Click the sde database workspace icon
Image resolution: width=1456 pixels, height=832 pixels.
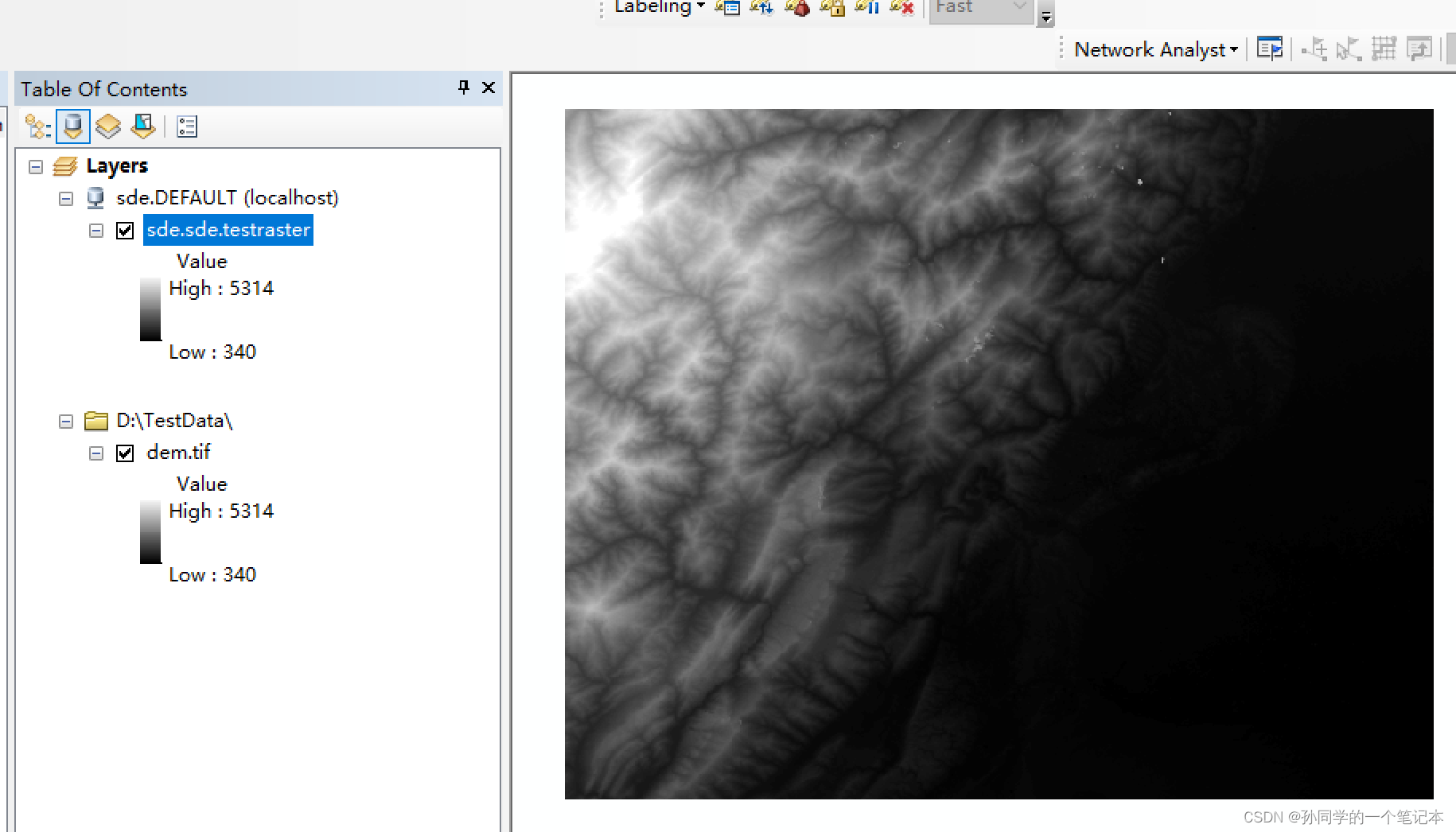point(95,197)
